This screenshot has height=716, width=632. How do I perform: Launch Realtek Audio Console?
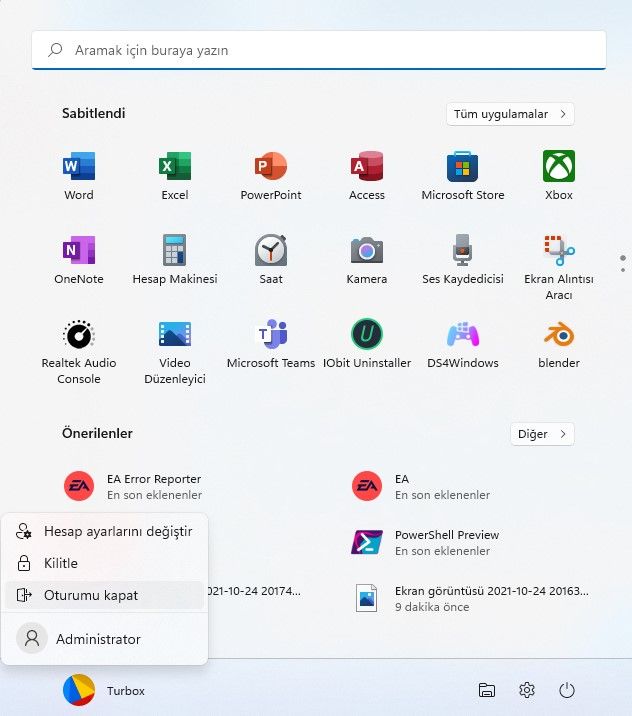pyautogui.click(x=79, y=352)
